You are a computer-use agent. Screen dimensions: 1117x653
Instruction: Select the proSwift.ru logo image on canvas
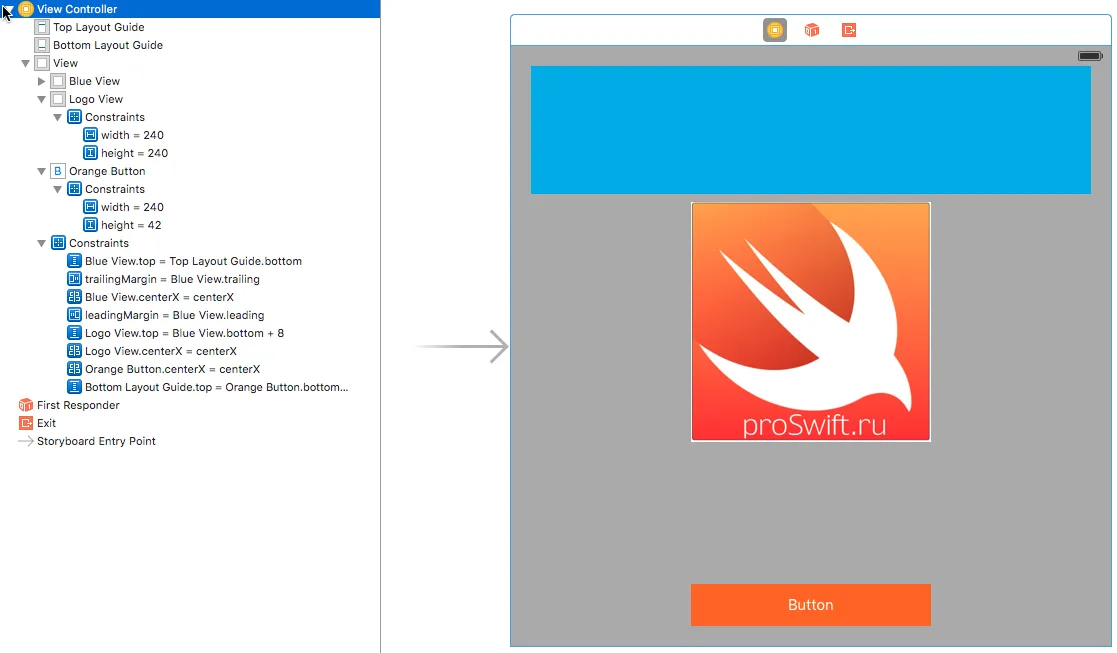pos(811,322)
